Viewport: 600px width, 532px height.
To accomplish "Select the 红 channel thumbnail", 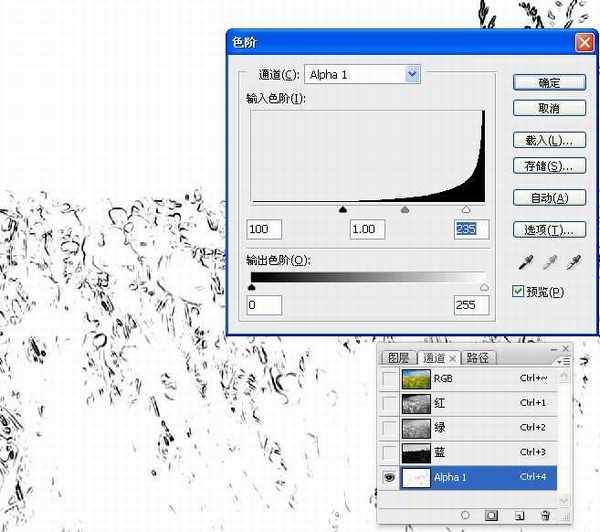I will coord(416,403).
